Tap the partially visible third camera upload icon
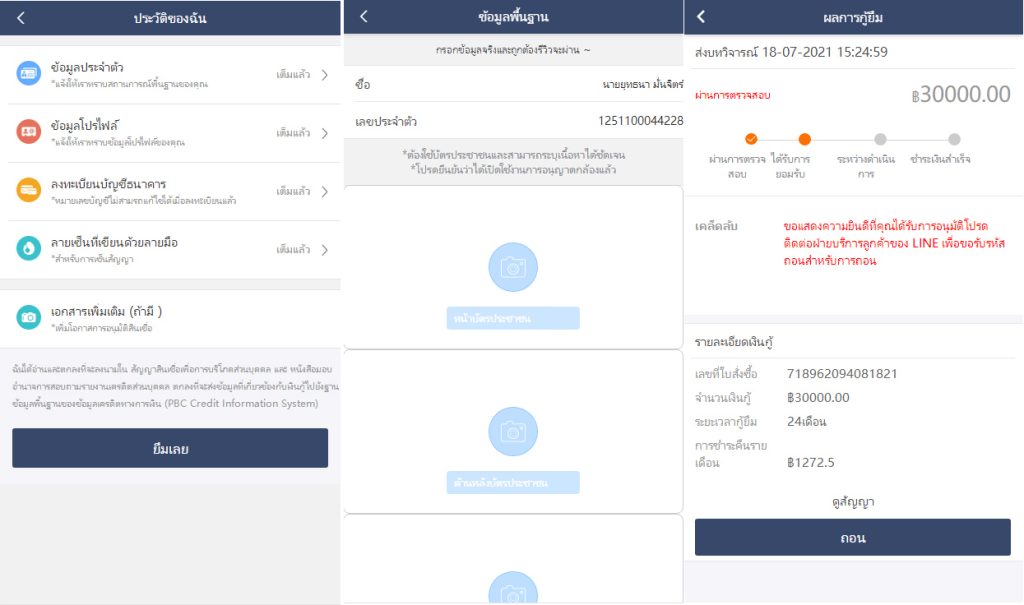This screenshot has width=1024, height=605. click(x=513, y=587)
